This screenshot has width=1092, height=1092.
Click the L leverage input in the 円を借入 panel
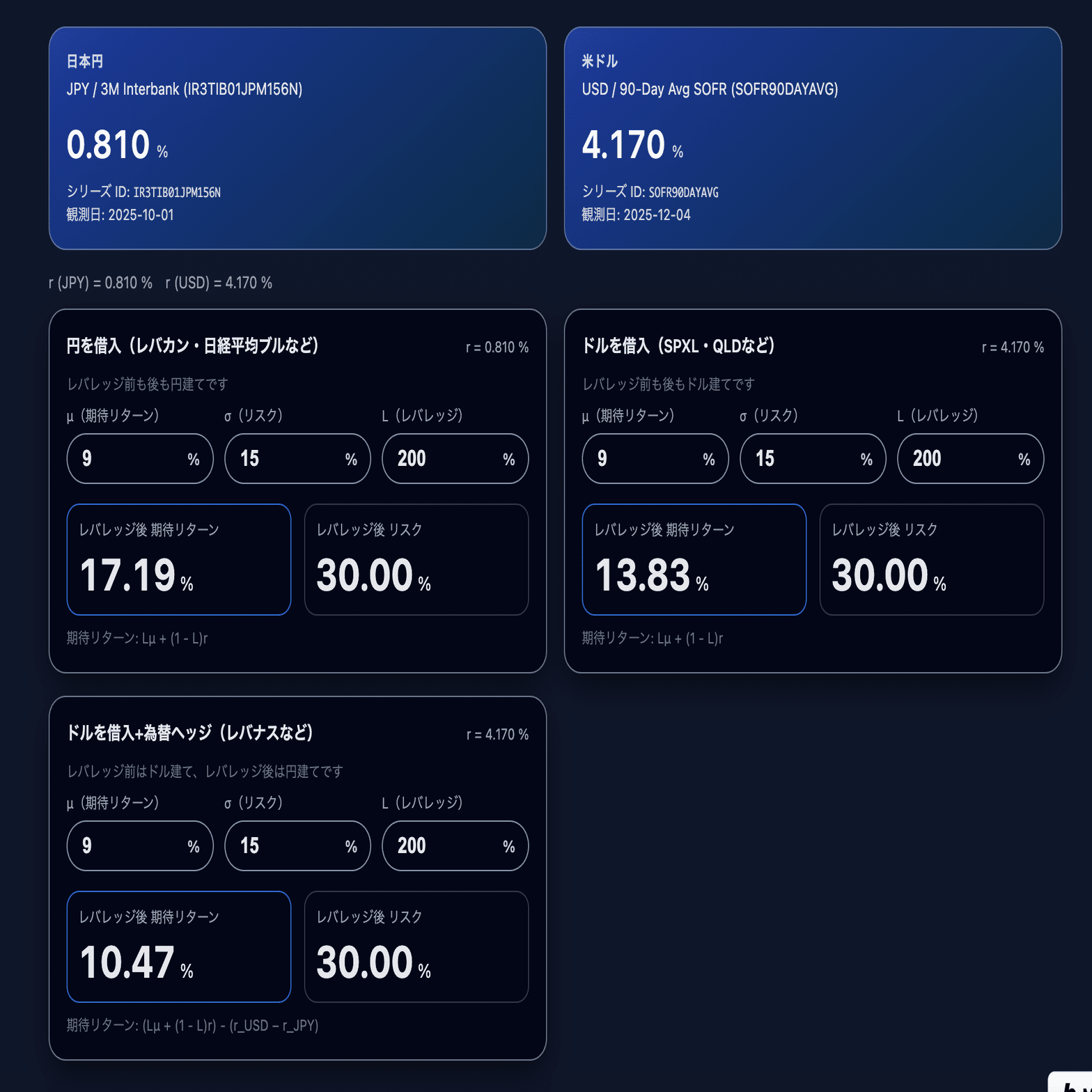tap(455, 458)
